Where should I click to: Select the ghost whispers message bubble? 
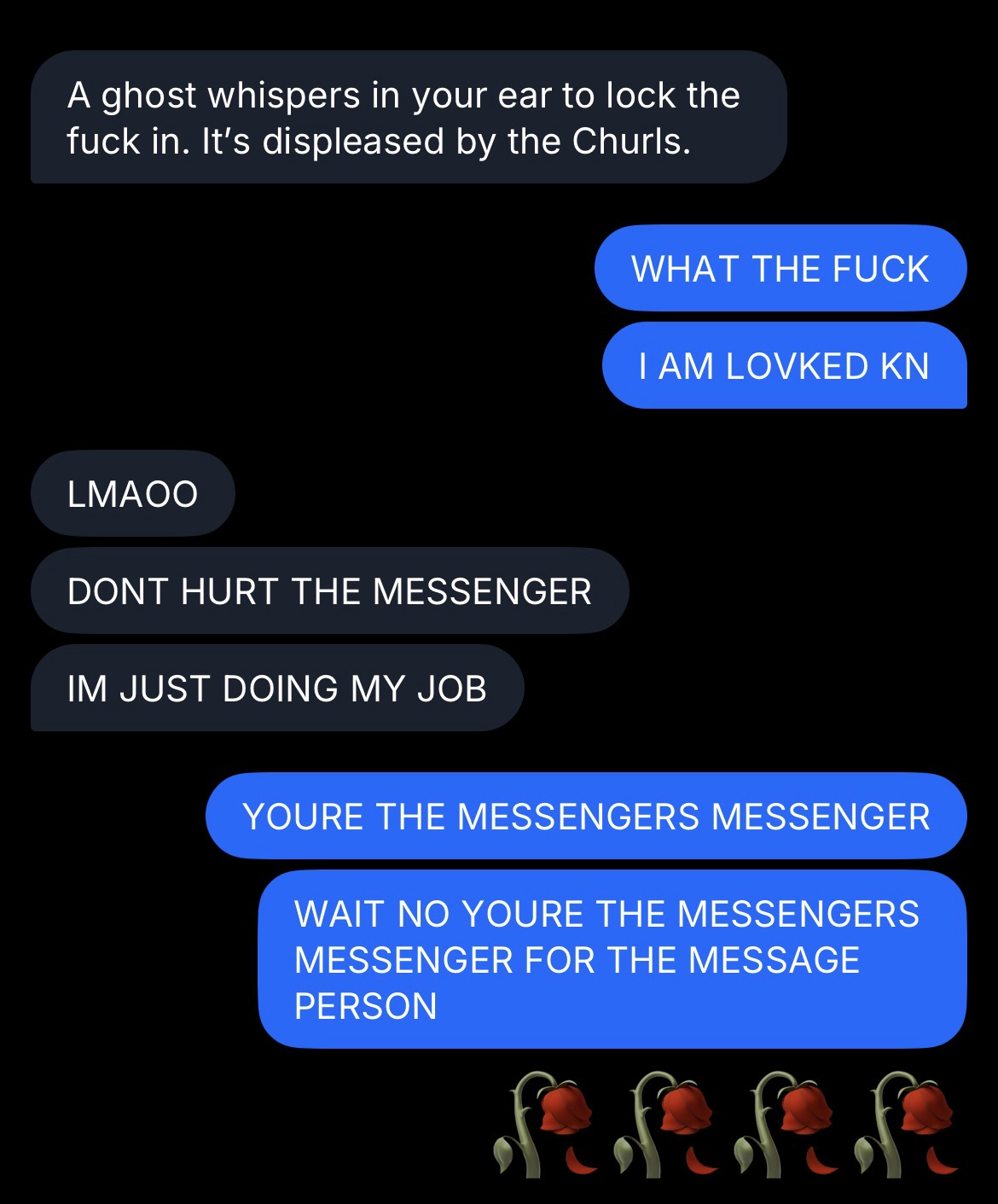coord(409,117)
